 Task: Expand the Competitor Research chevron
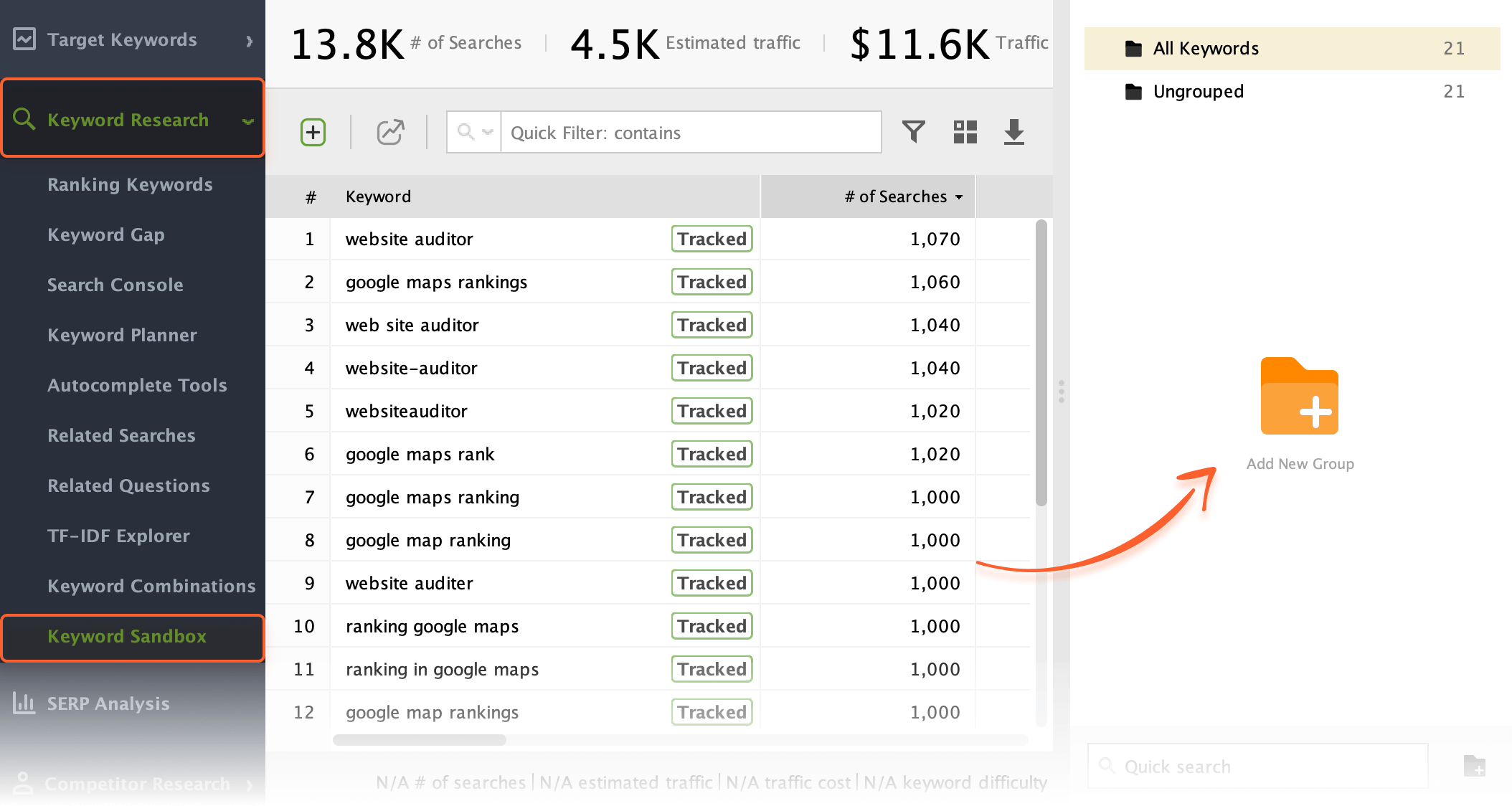(249, 784)
